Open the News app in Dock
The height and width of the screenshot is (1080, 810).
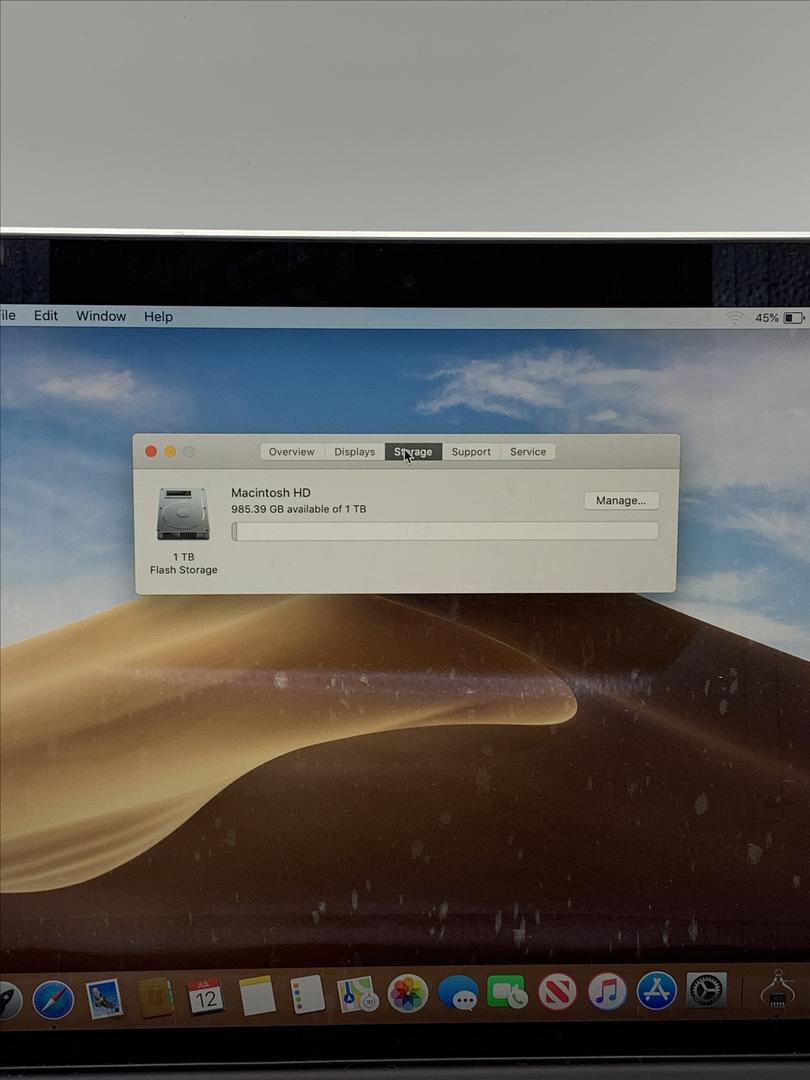557,993
